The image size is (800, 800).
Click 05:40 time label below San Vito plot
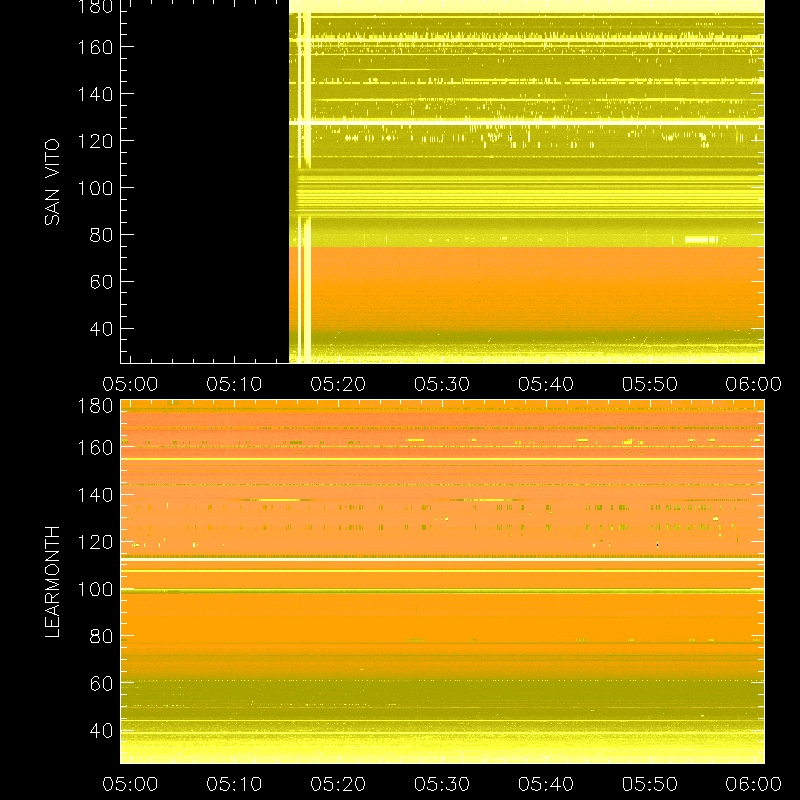tap(546, 384)
